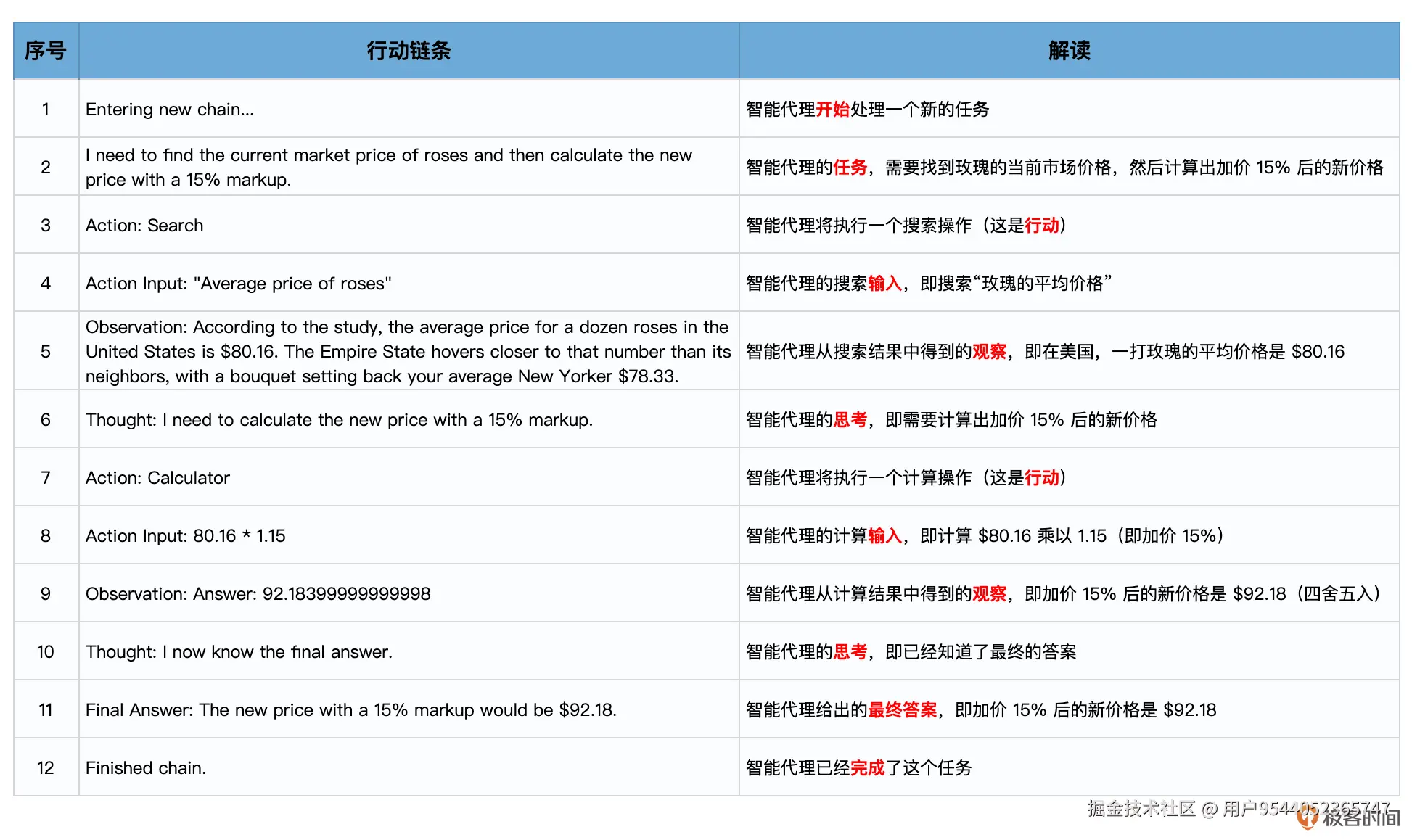Click the 极客时间 logo icon

[x=1308, y=820]
